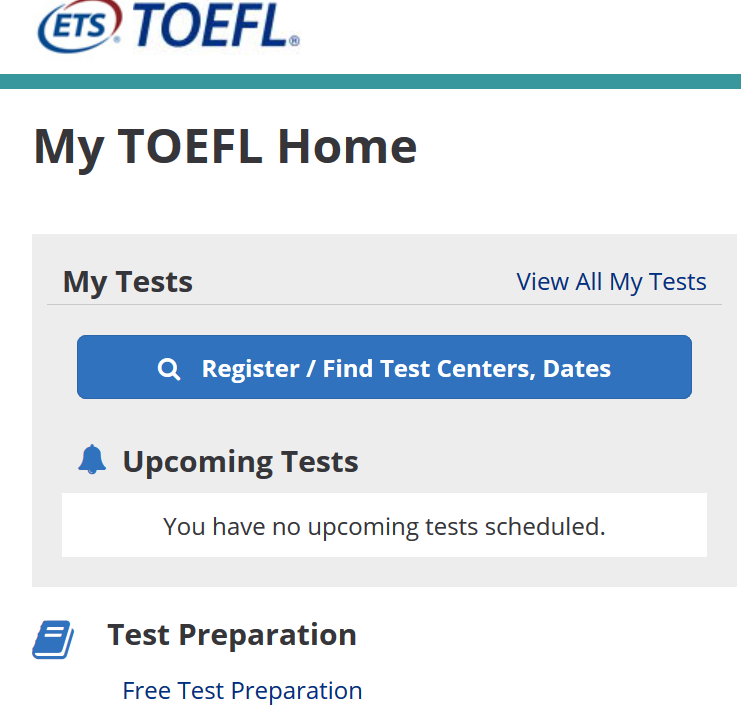The height and width of the screenshot is (714, 741).
Task: Click the thin line under My Tests
Action: pyautogui.click(x=384, y=305)
